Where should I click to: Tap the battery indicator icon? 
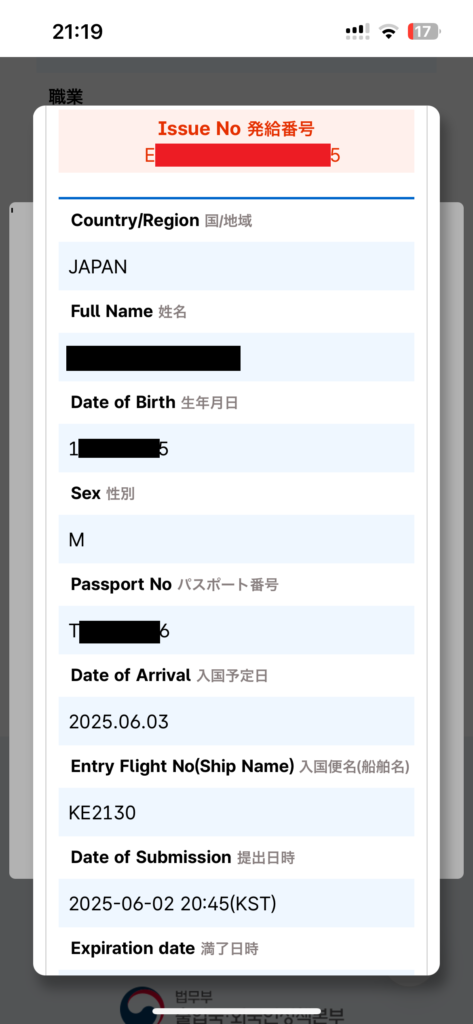[x=424, y=32]
